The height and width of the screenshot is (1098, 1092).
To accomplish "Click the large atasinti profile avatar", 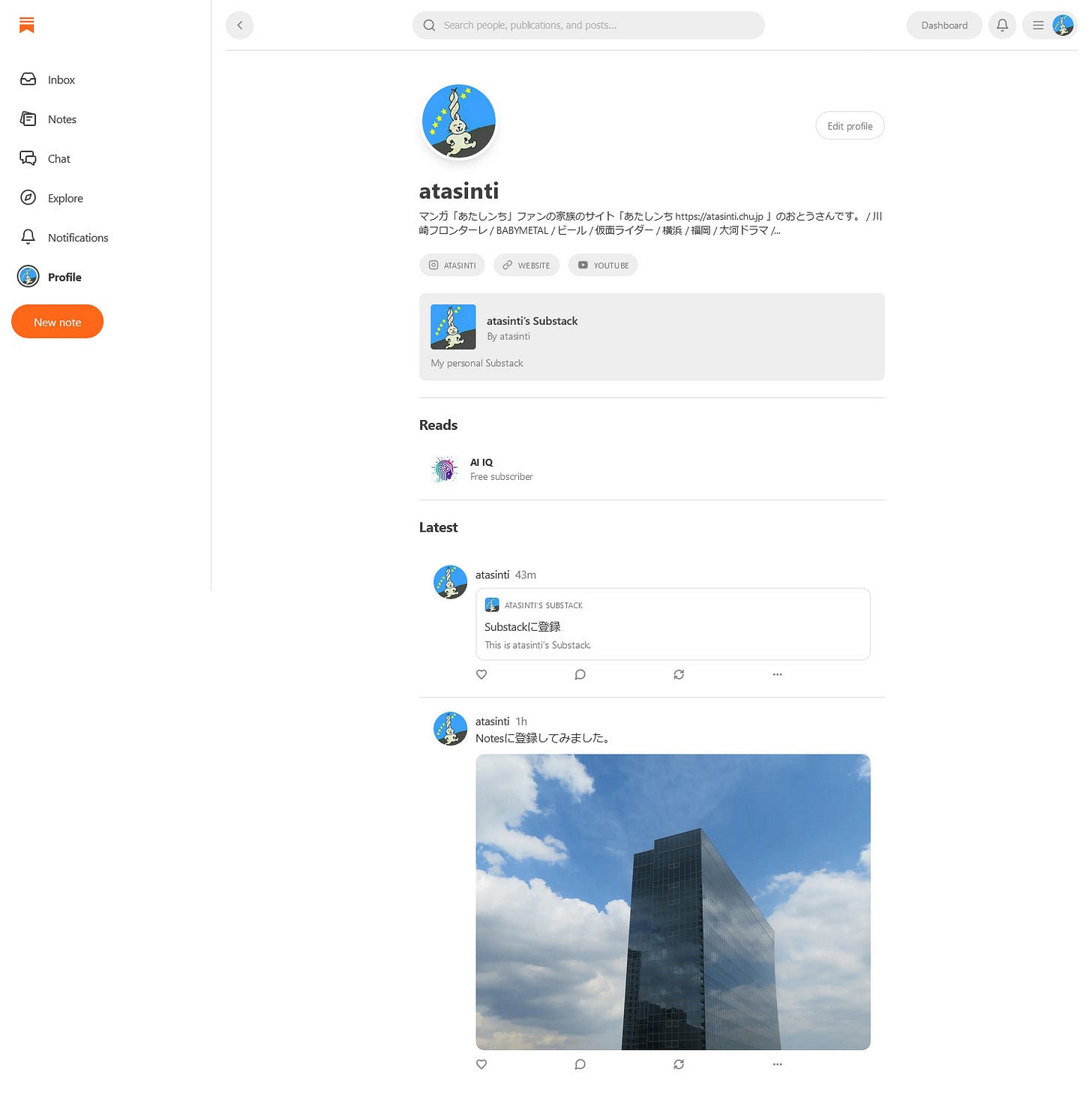I will [459, 121].
